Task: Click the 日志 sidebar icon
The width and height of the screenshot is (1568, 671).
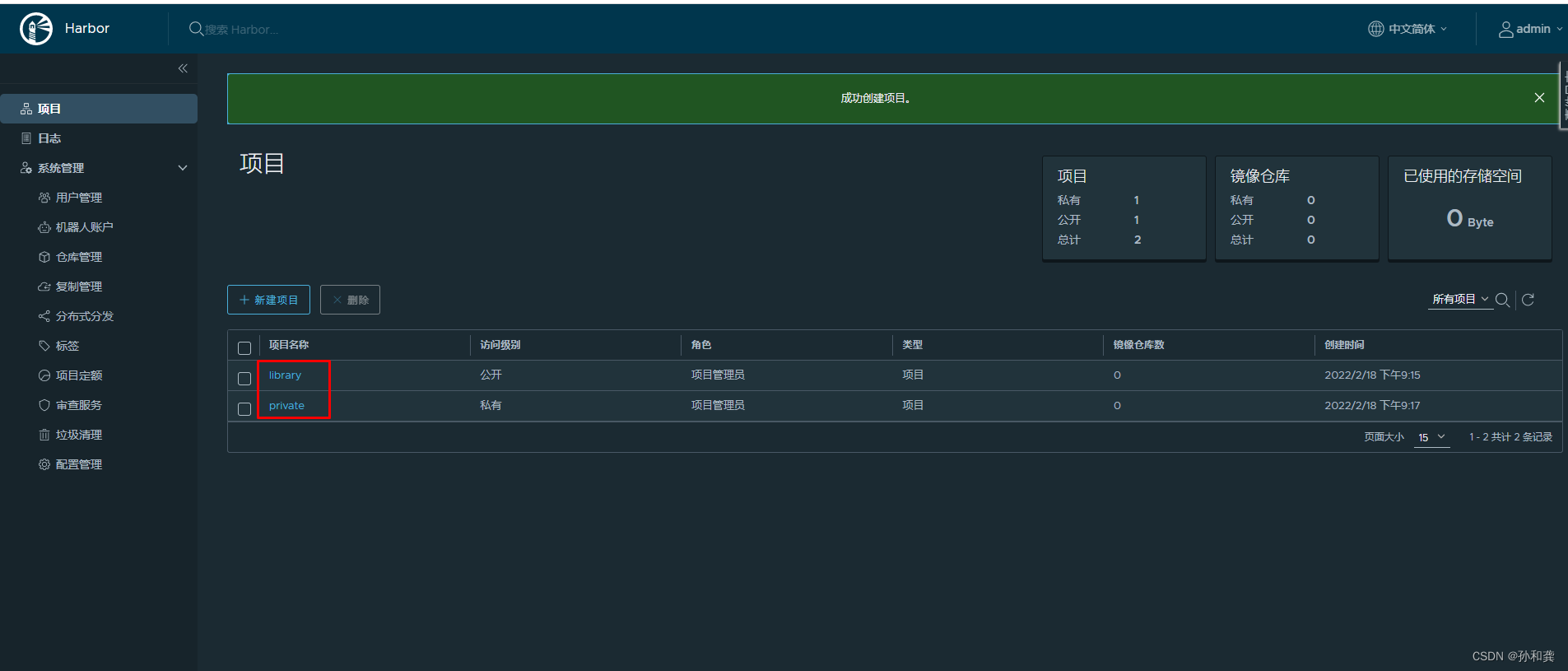Action: click(26, 138)
